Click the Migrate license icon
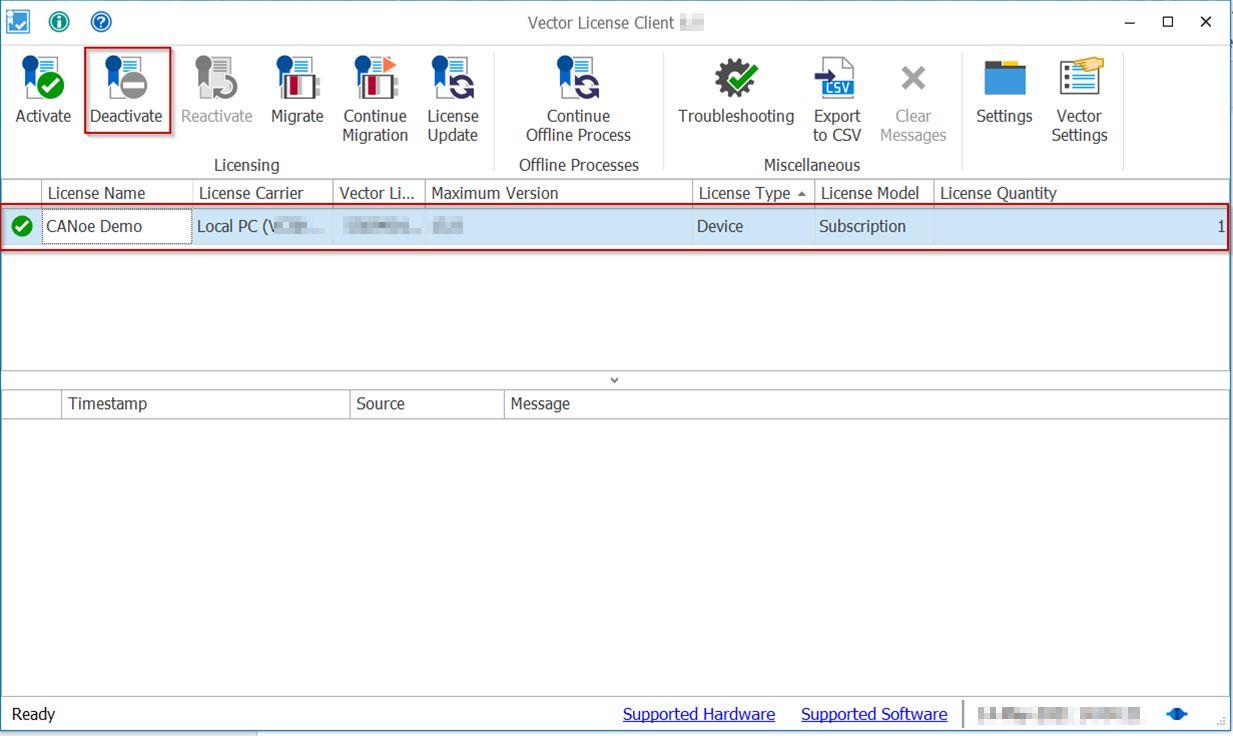 coord(297,80)
